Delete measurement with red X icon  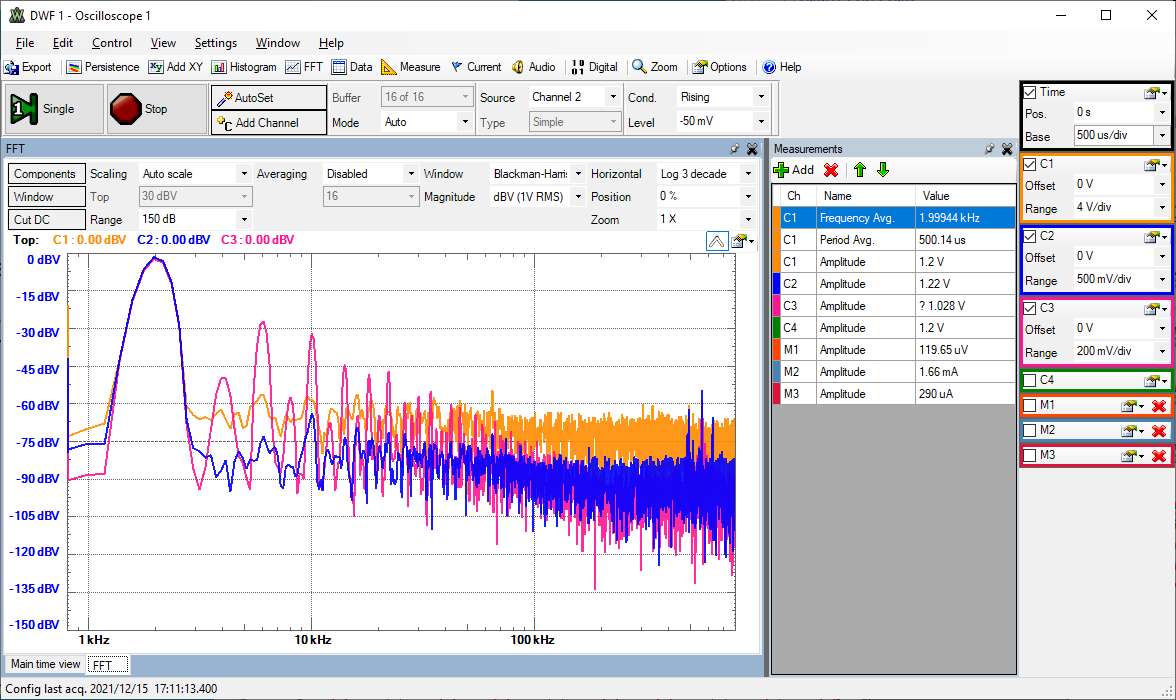pos(830,170)
